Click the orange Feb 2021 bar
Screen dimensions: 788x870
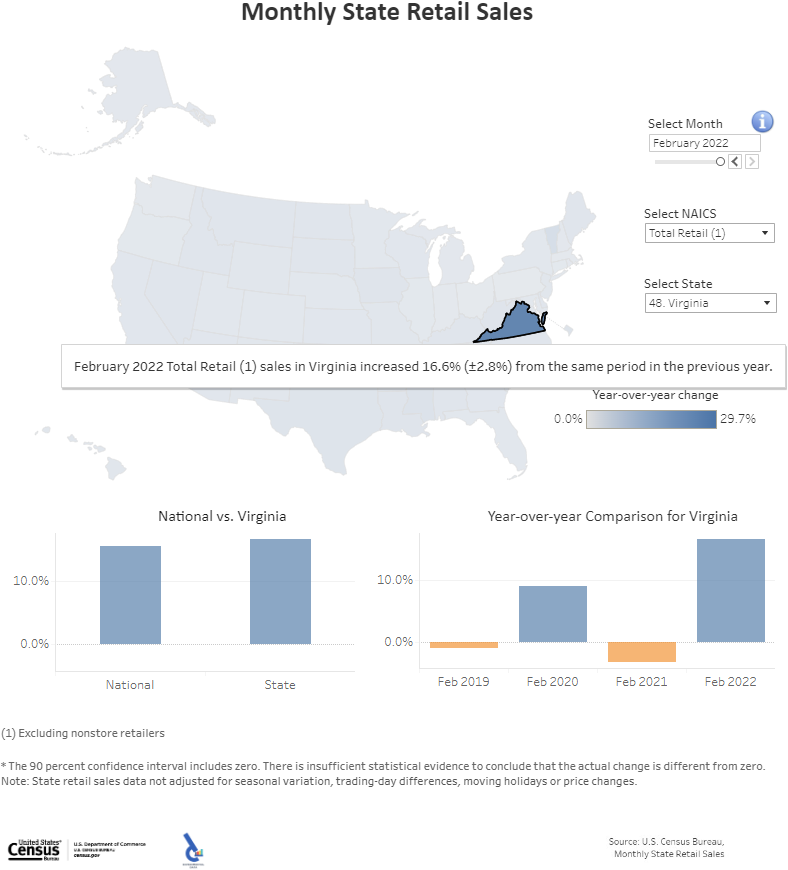point(641,652)
